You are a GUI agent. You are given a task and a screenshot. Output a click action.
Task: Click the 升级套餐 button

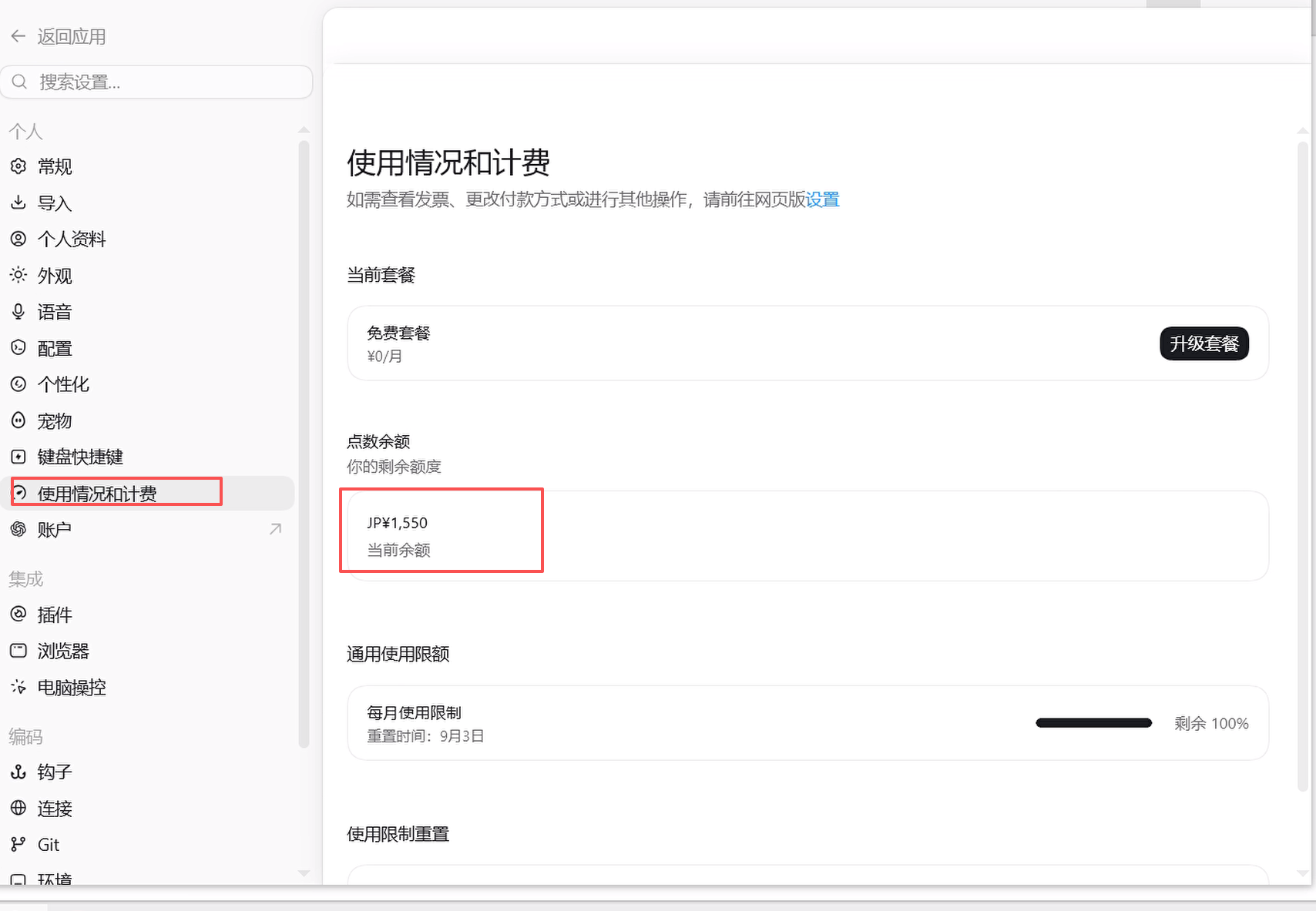1204,343
